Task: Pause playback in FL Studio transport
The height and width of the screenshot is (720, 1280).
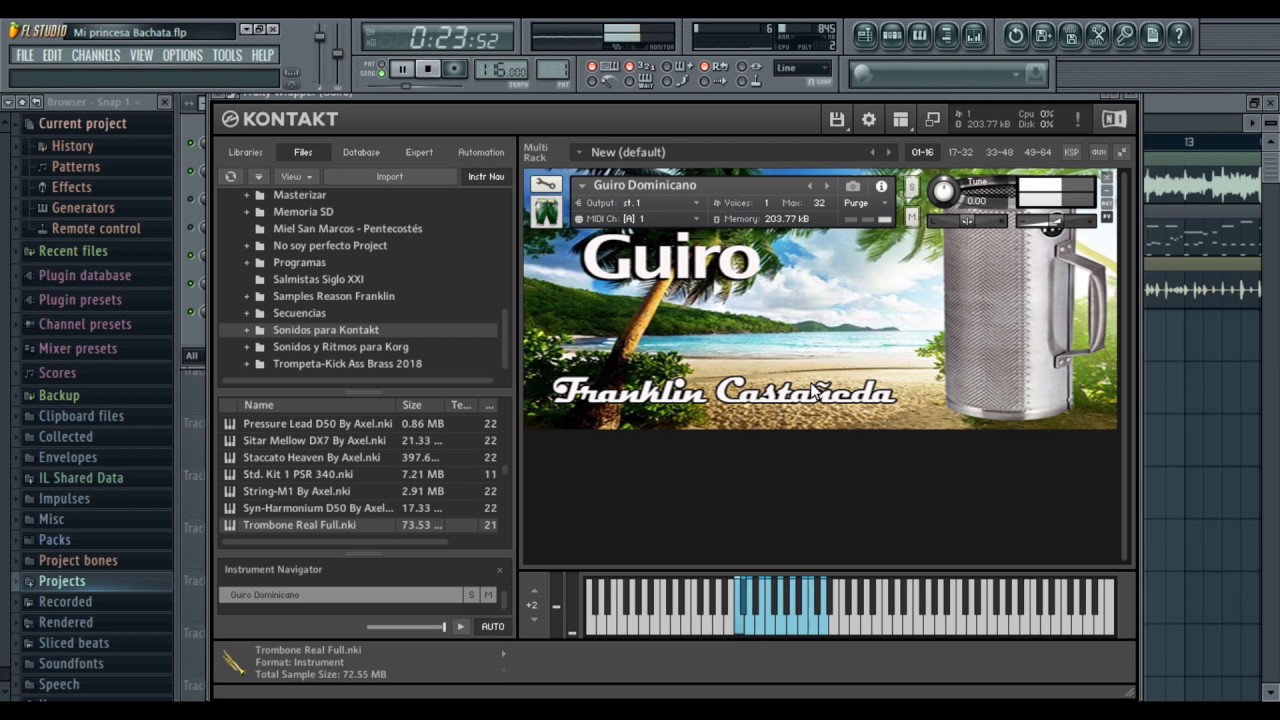Action: (x=401, y=69)
